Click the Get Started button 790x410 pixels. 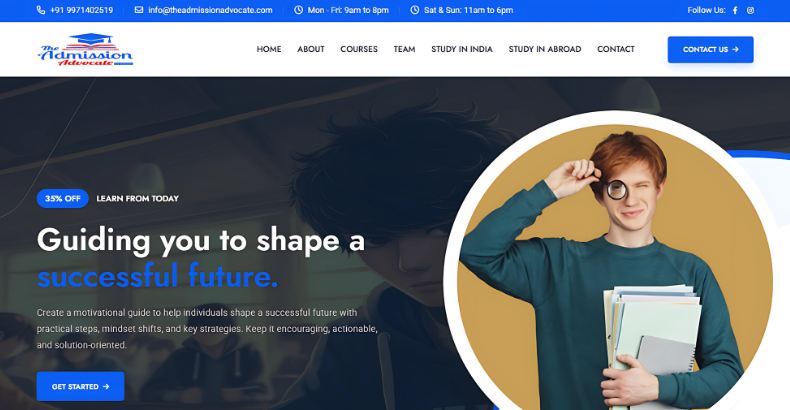click(81, 386)
